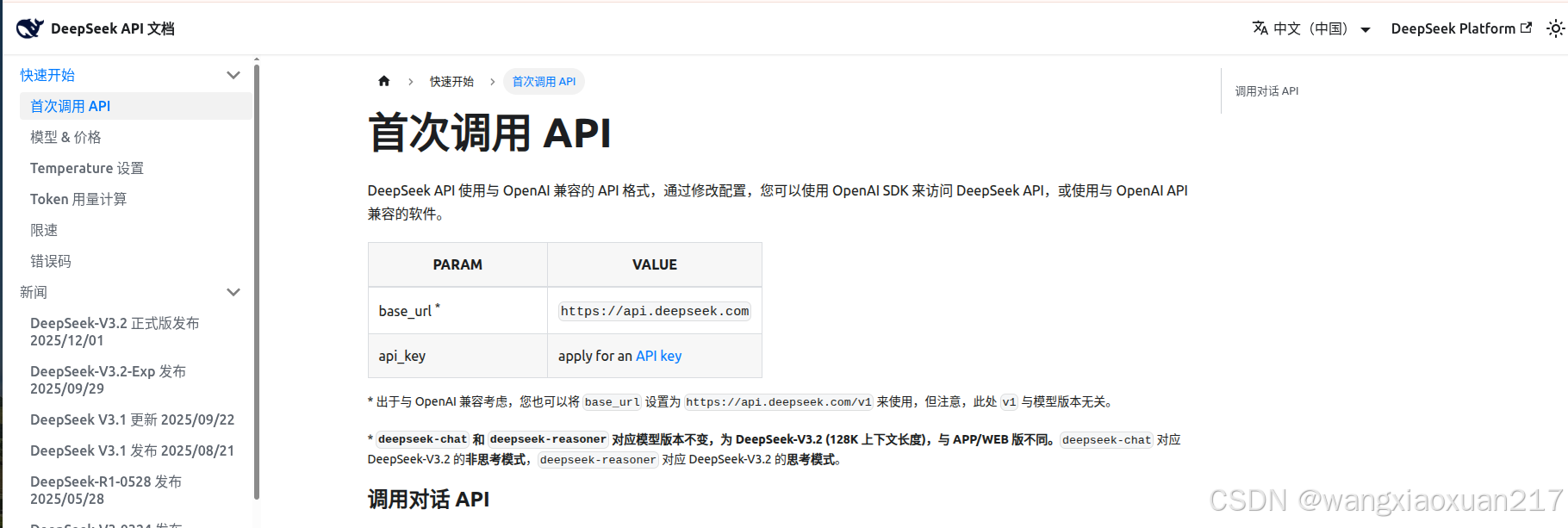Click the 首次调用 API page heading
The image size is (1568, 528).
[489, 134]
